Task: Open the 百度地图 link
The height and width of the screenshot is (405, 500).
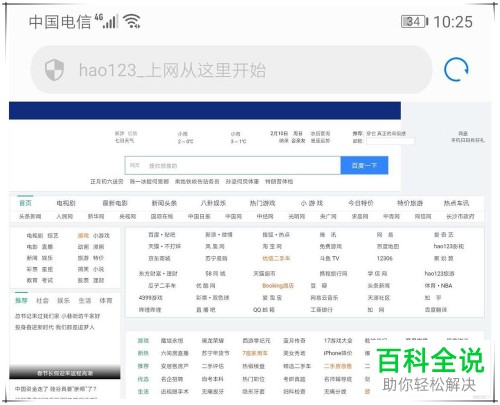Action: [388, 247]
